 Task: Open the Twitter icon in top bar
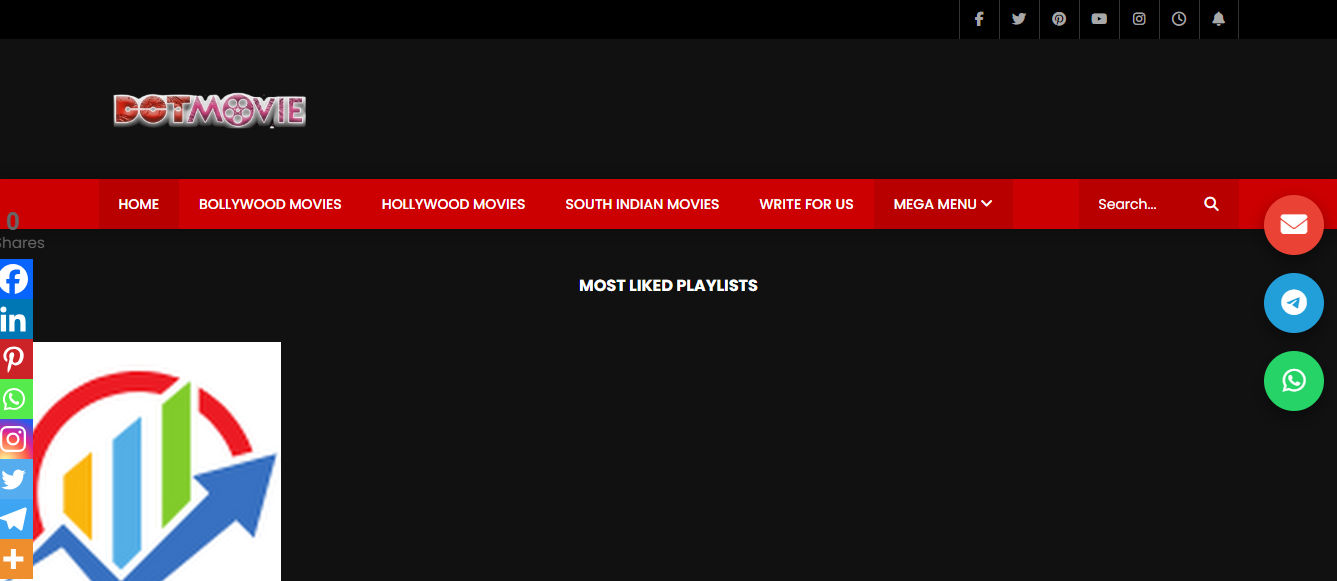point(1019,19)
